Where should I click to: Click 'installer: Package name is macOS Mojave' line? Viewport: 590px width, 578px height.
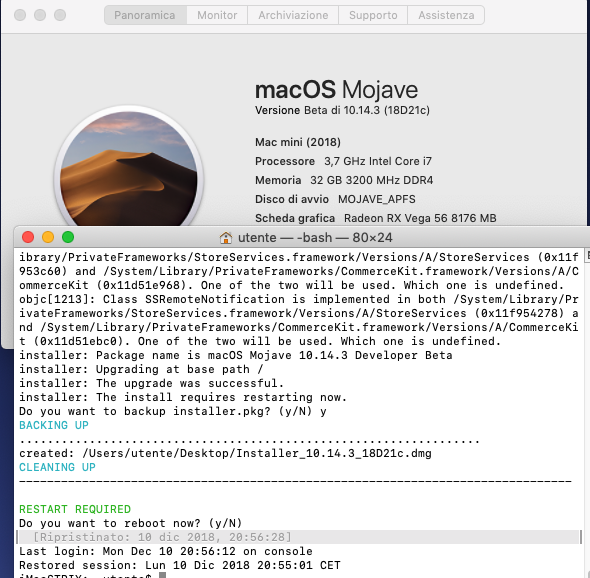[x=236, y=355]
